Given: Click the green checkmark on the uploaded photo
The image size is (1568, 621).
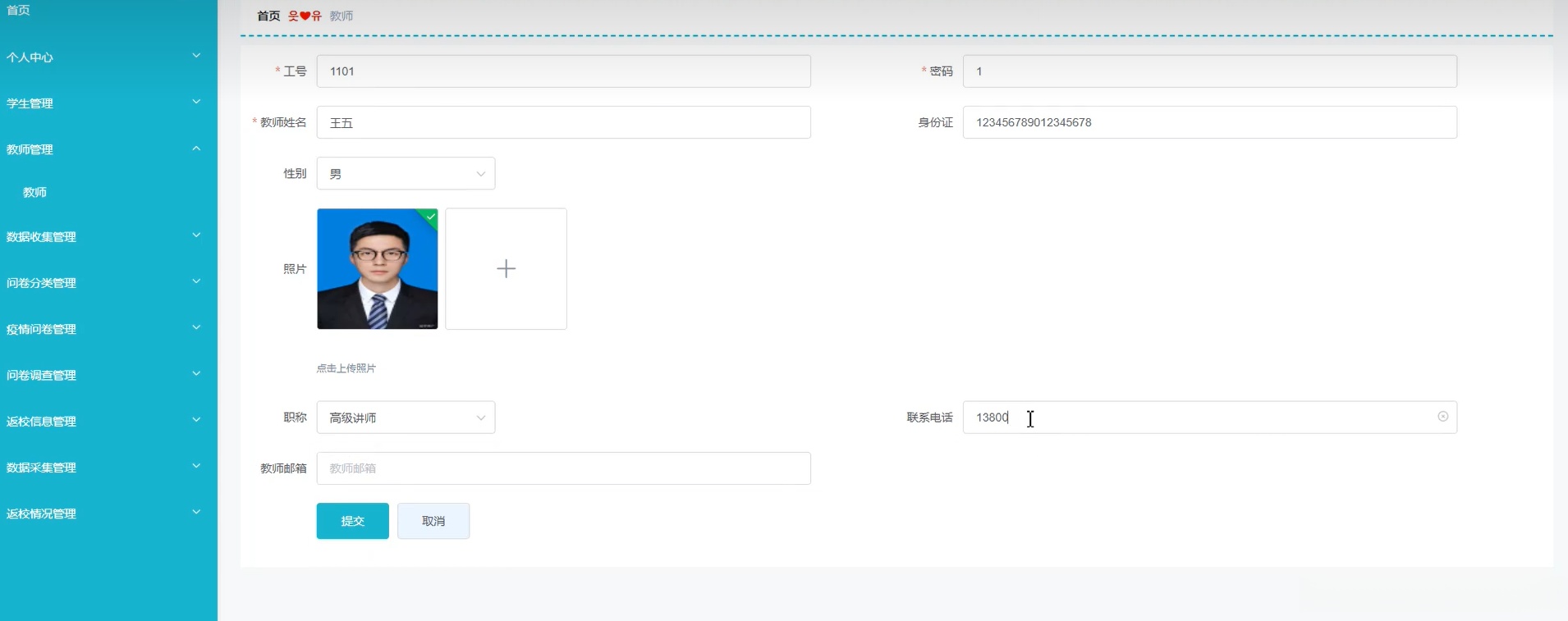Looking at the screenshot, I should [x=430, y=217].
